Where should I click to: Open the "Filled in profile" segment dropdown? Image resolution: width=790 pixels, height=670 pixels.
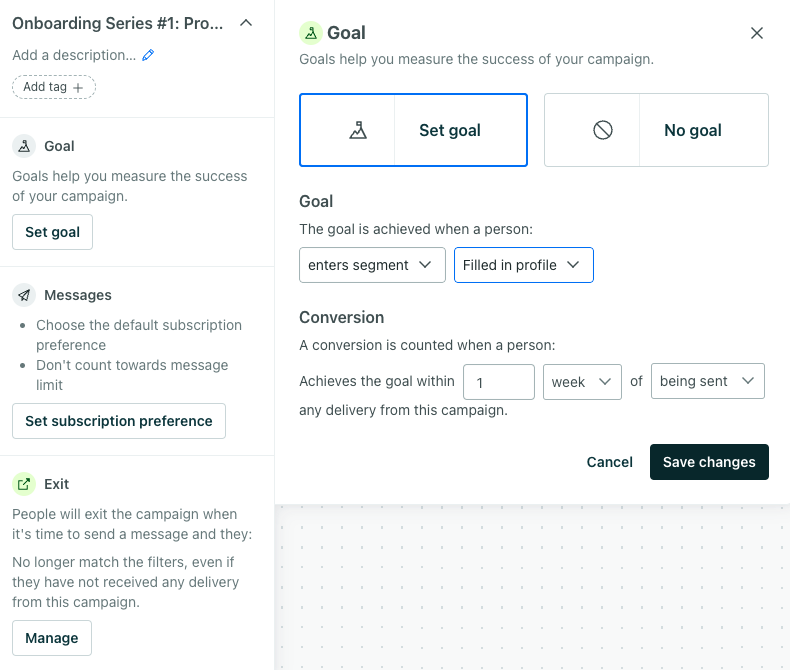523,265
